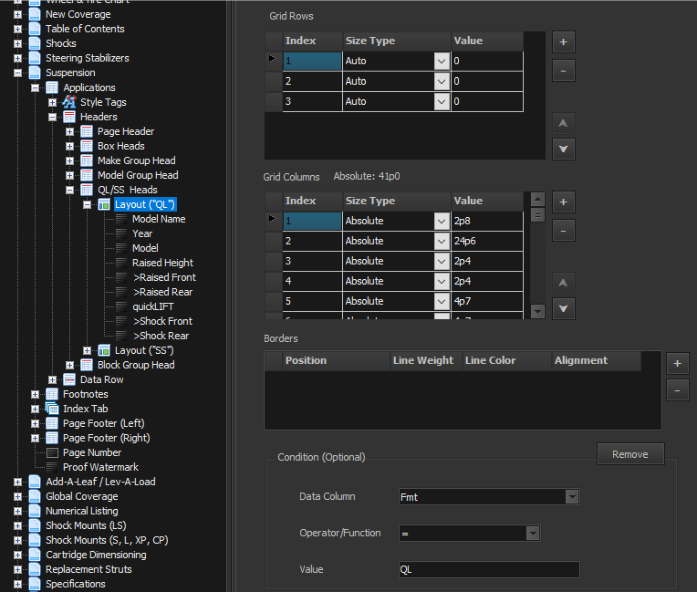
Task: Collapse the Suspension tree node
Action: [18, 73]
